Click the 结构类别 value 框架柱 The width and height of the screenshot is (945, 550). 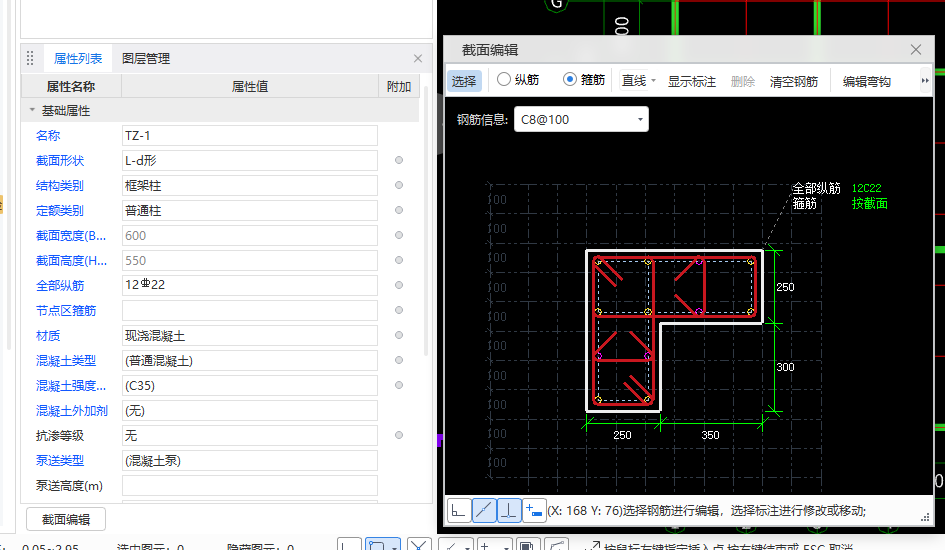(250, 186)
